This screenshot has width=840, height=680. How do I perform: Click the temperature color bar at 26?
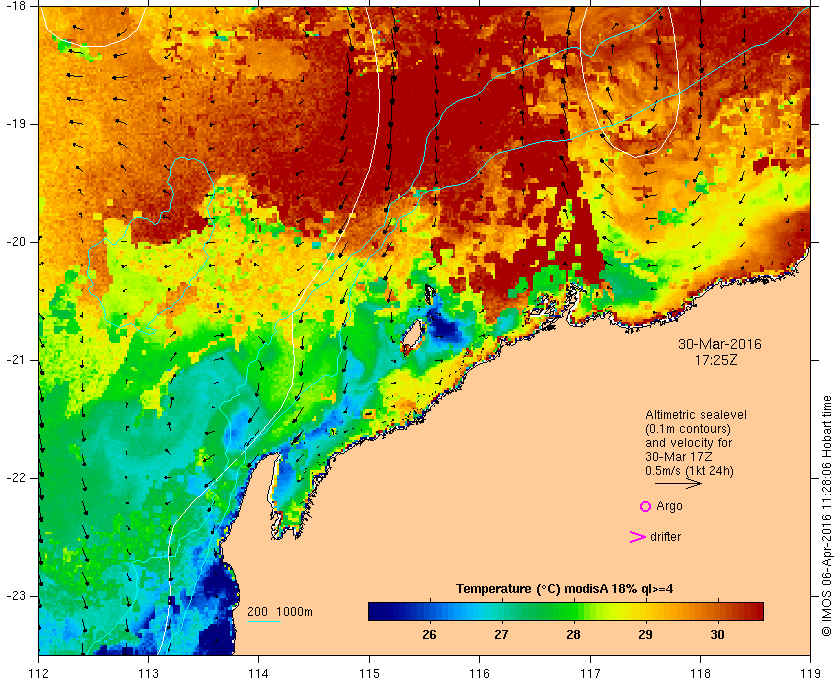pos(429,611)
